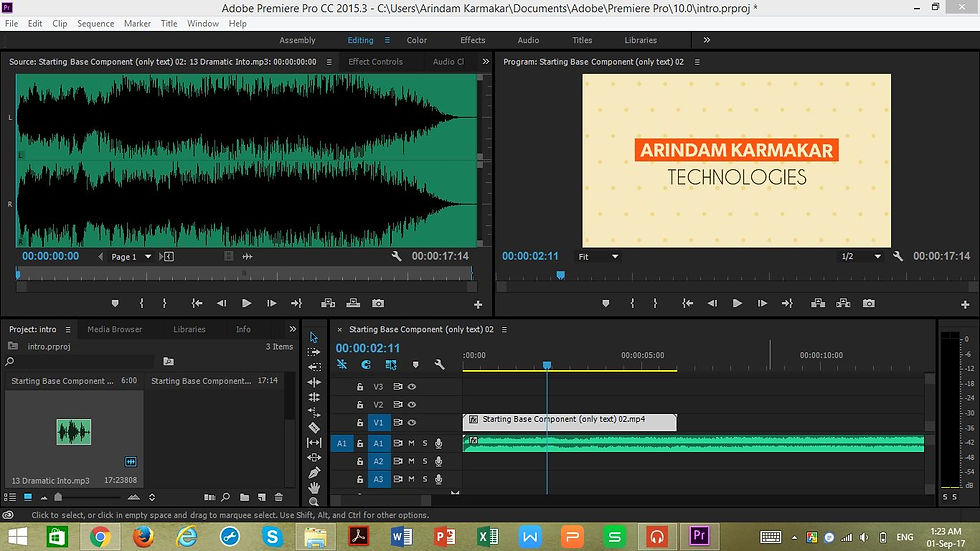Open the Marker menu
The image size is (980, 551).
[x=138, y=24]
